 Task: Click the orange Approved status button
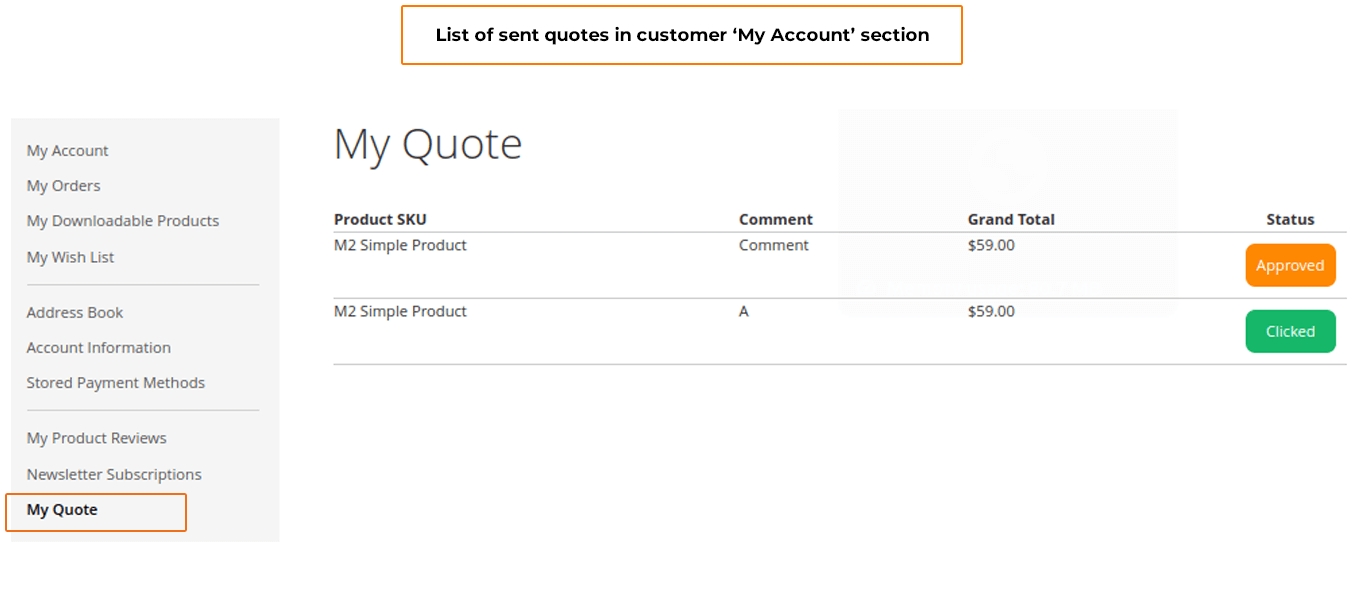(x=1289, y=266)
